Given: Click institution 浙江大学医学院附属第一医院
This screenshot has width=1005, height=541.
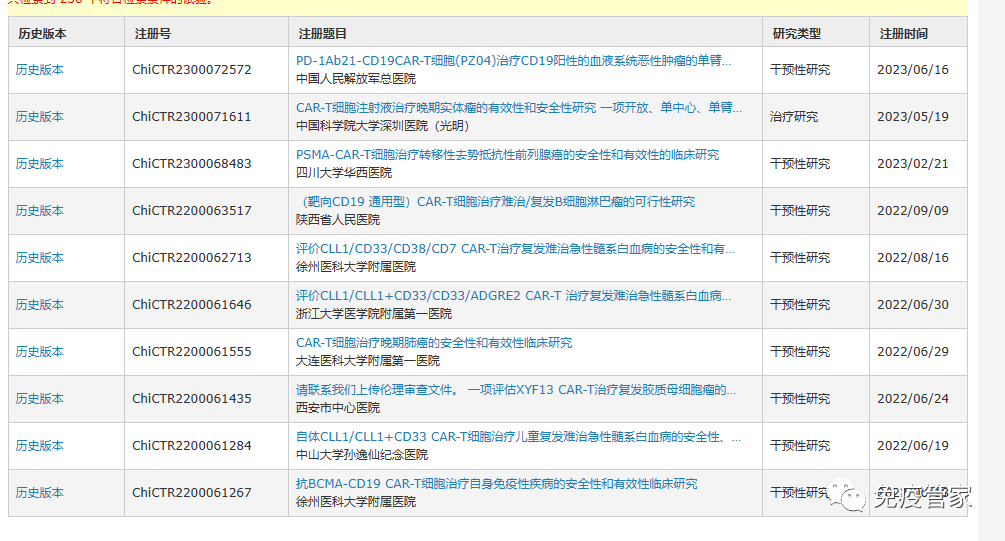Looking at the screenshot, I should (374, 314).
